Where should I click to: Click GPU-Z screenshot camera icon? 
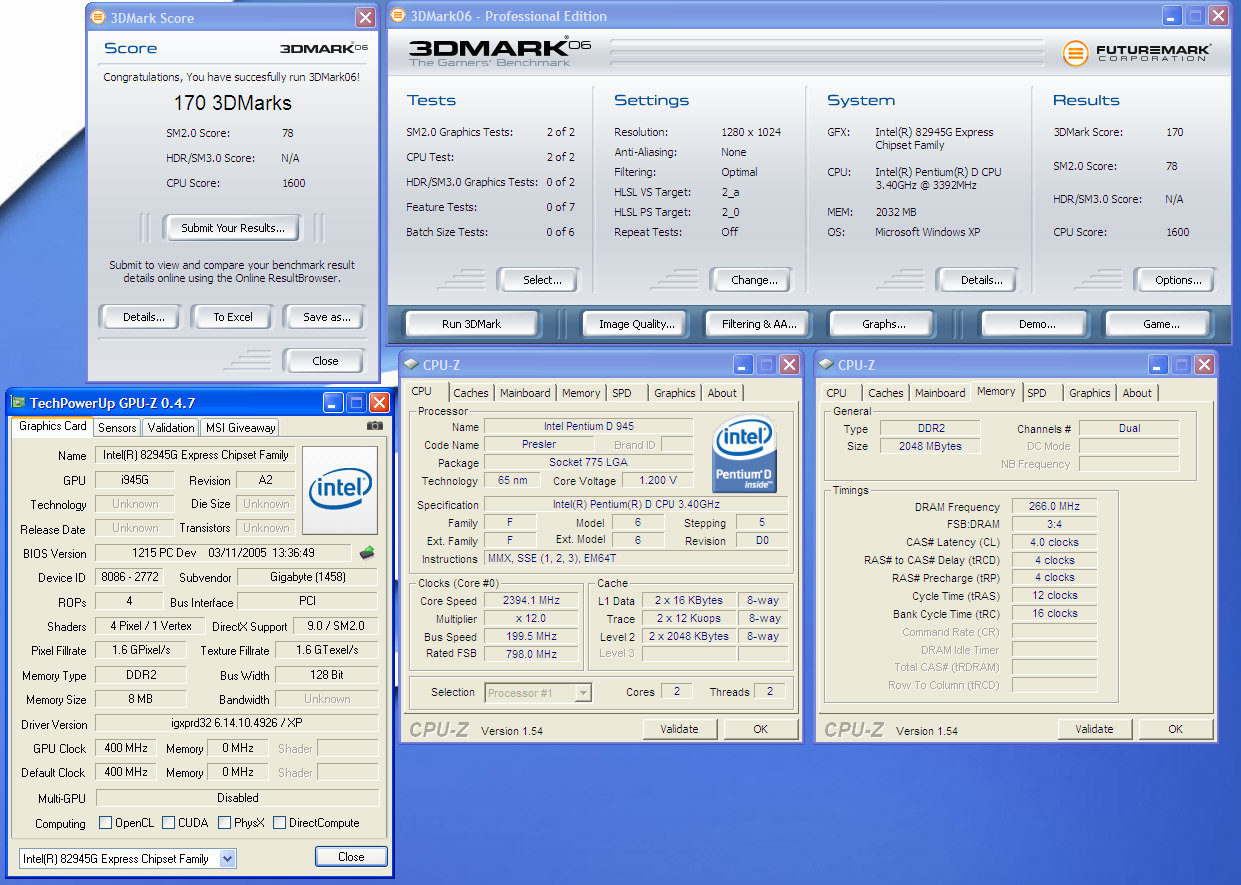[375, 426]
